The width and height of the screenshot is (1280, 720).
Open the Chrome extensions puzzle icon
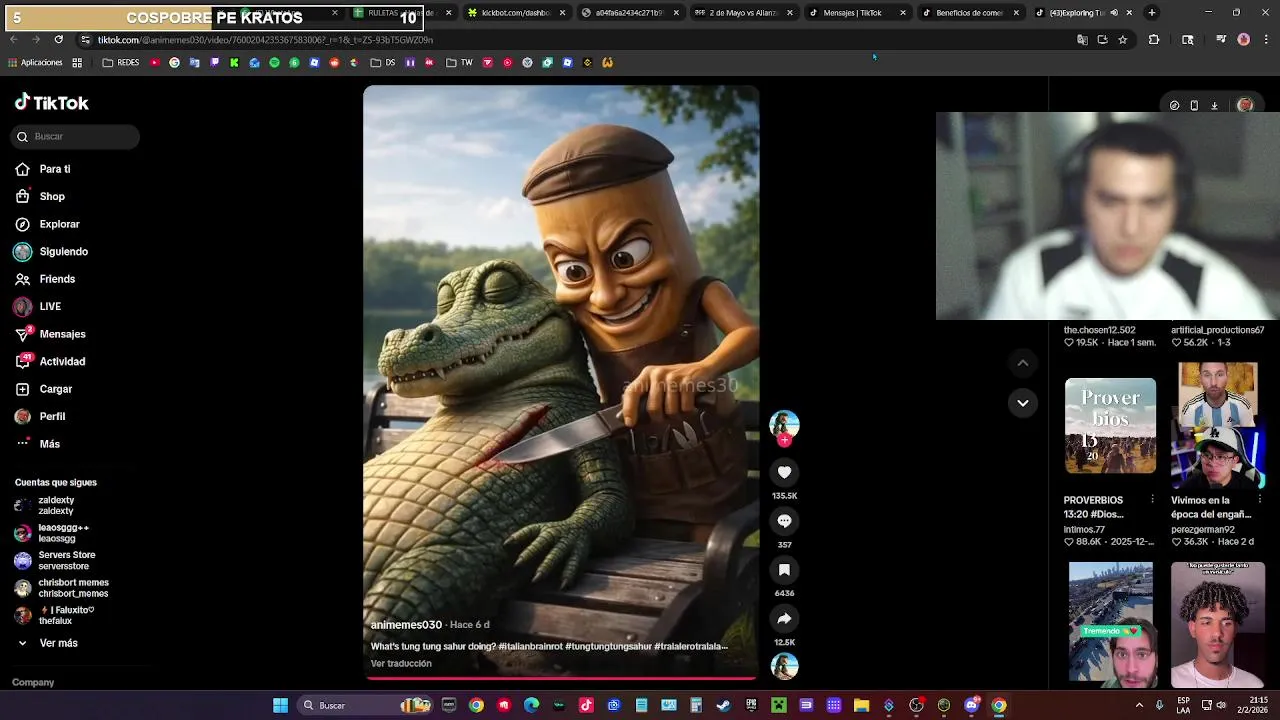pos(1154,40)
